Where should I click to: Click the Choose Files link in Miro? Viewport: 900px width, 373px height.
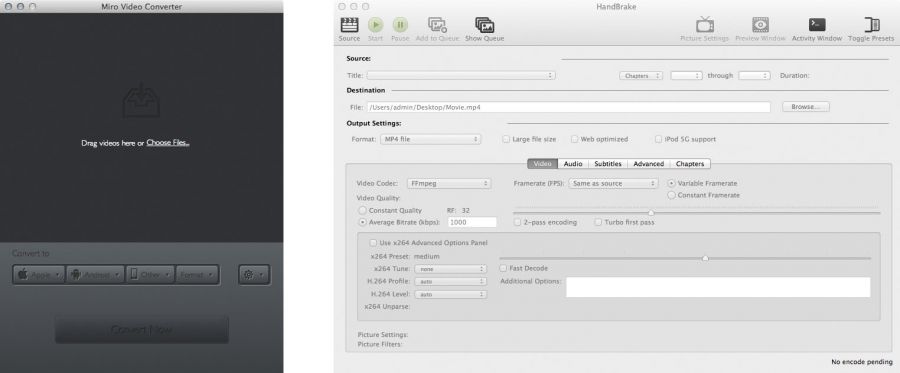pyautogui.click(x=168, y=143)
